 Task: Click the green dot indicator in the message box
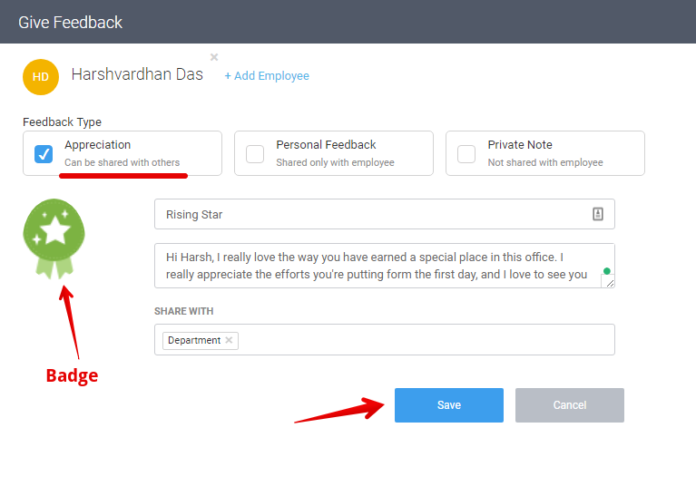(x=606, y=271)
